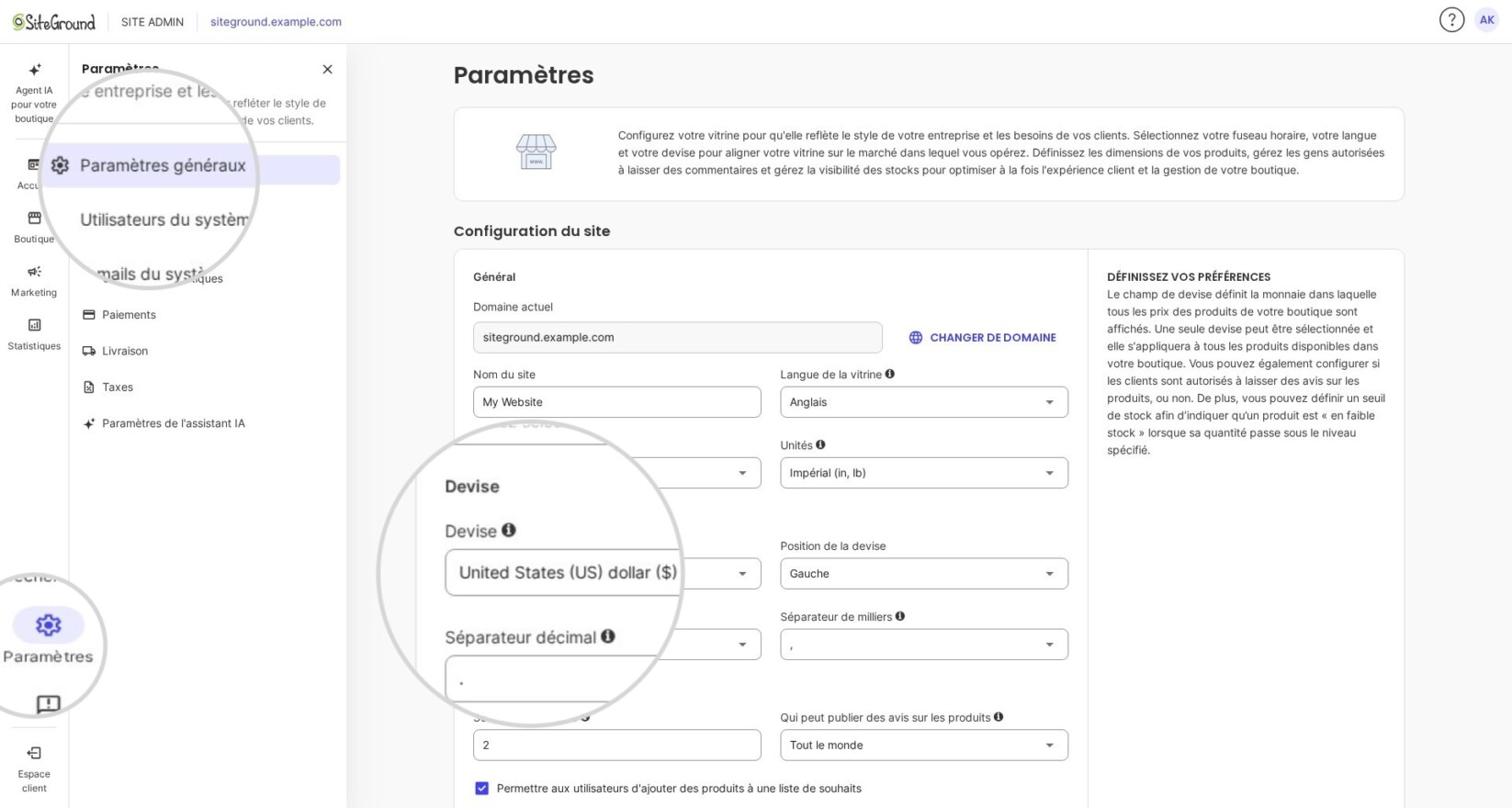Click the Livraison truck icon

(x=89, y=351)
